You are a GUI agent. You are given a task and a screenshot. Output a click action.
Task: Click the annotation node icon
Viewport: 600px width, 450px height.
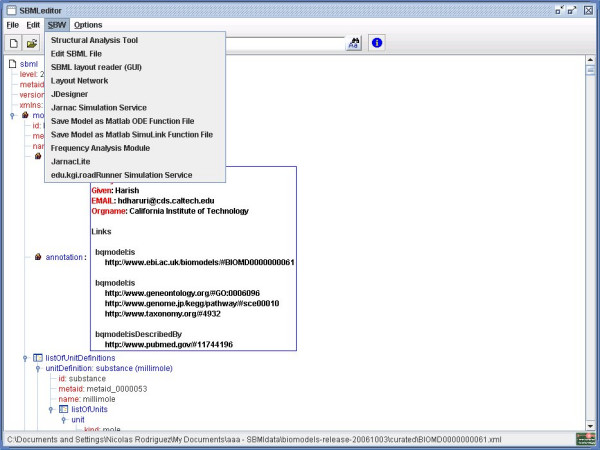tap(38, 256)
